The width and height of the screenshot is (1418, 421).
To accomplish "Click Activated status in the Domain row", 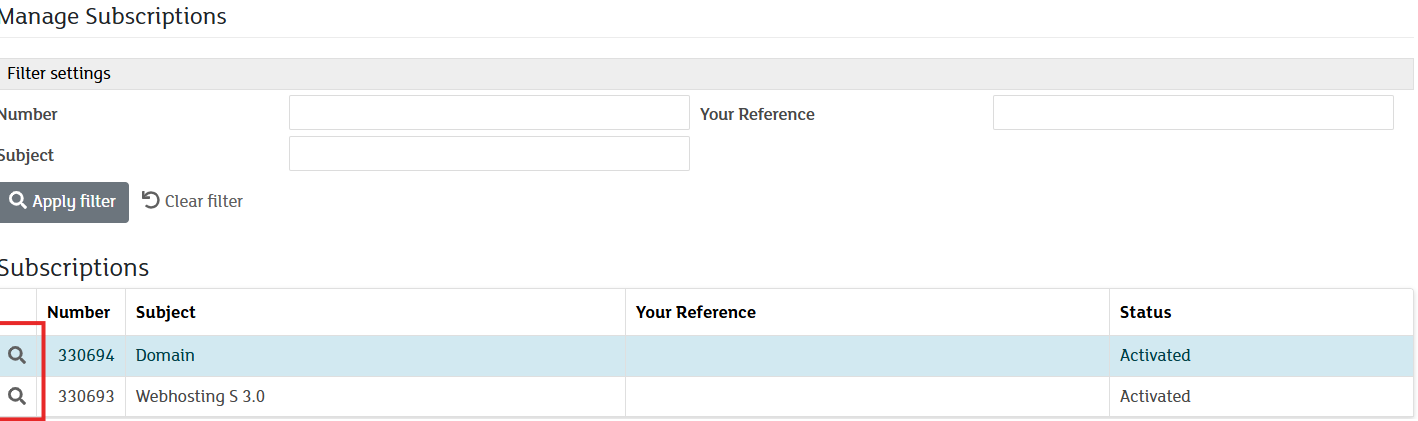I will pos(1155,355).
